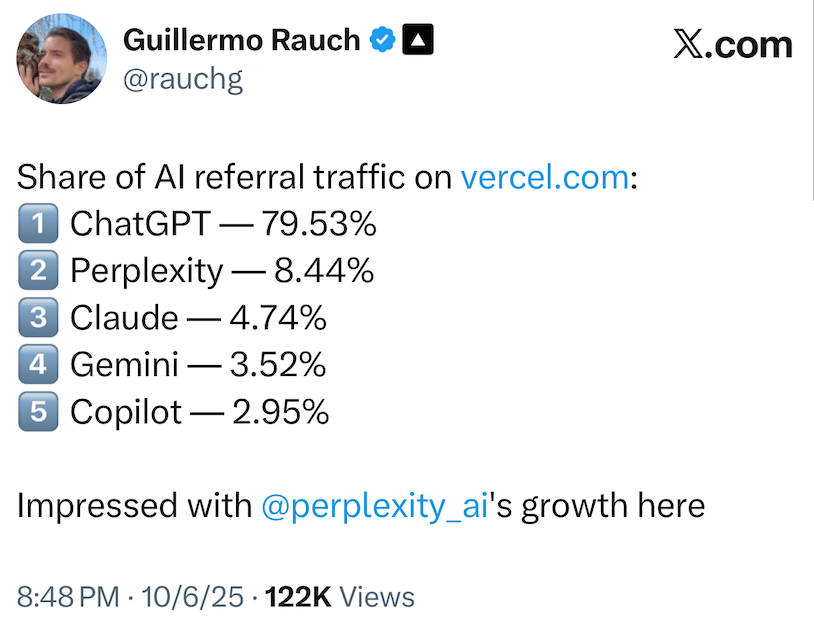Click the Copilot — 2.95% line
Image resolution: width=814 pixels, height=636 pixels.
199,413
